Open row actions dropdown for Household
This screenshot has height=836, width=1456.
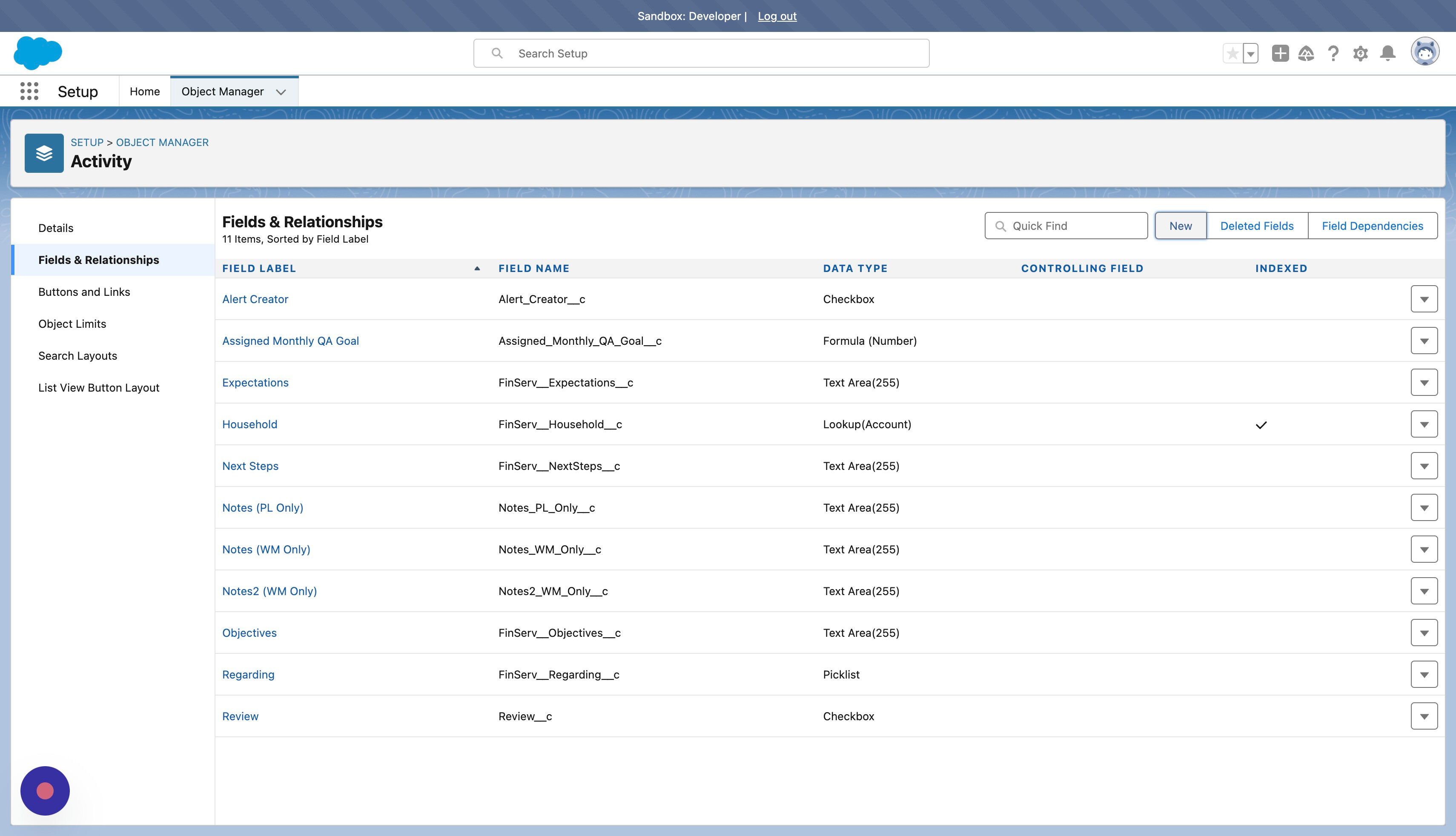point(1424,424)
